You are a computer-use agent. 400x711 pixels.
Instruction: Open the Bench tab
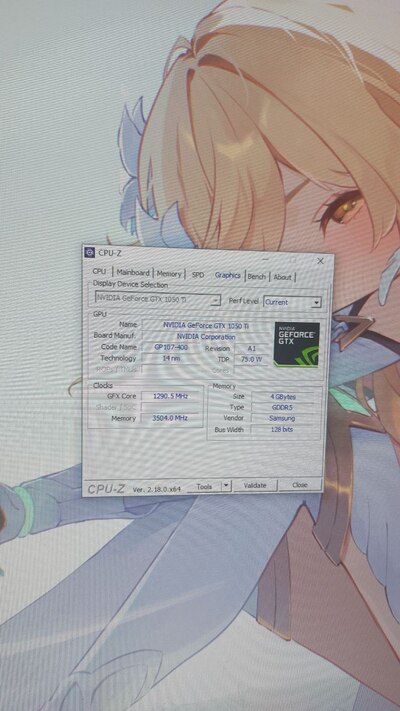pos(257,276)
